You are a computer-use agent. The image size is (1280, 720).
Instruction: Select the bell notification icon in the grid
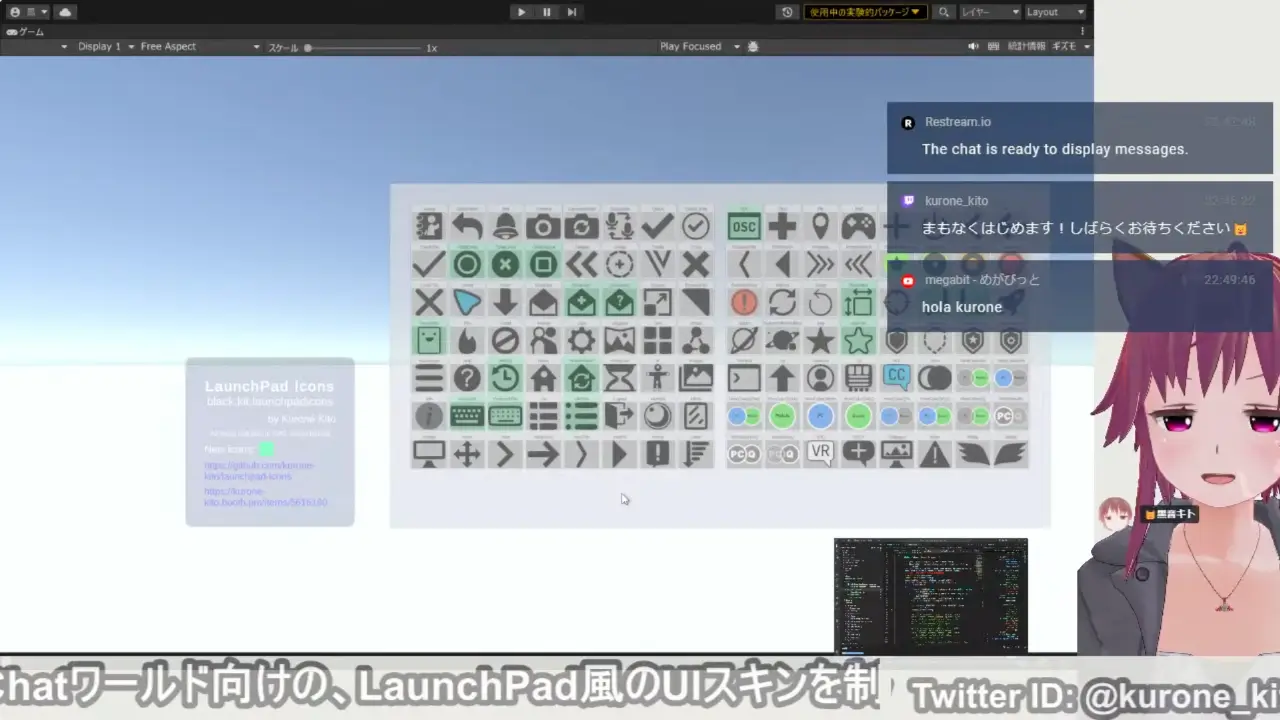[504, 227]
